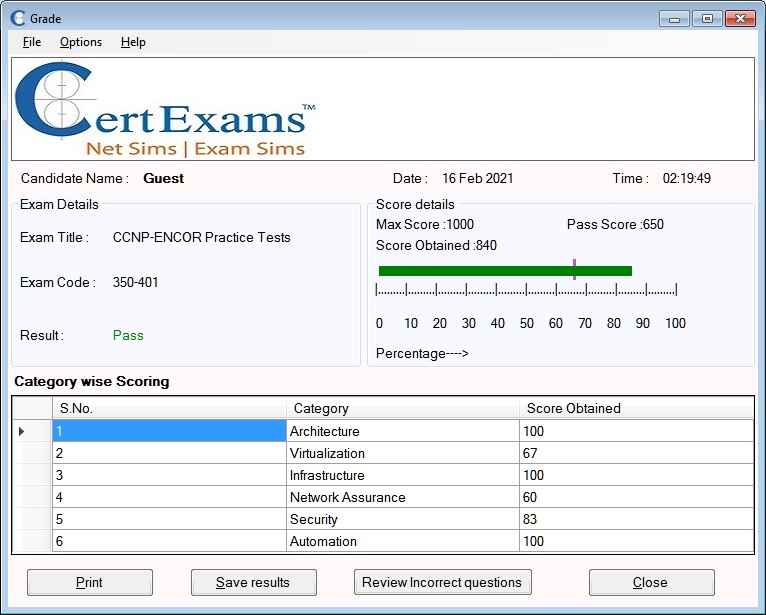Open Review Incorrect questions
This screenshot has height=615, width=766.
click(442, 582)
